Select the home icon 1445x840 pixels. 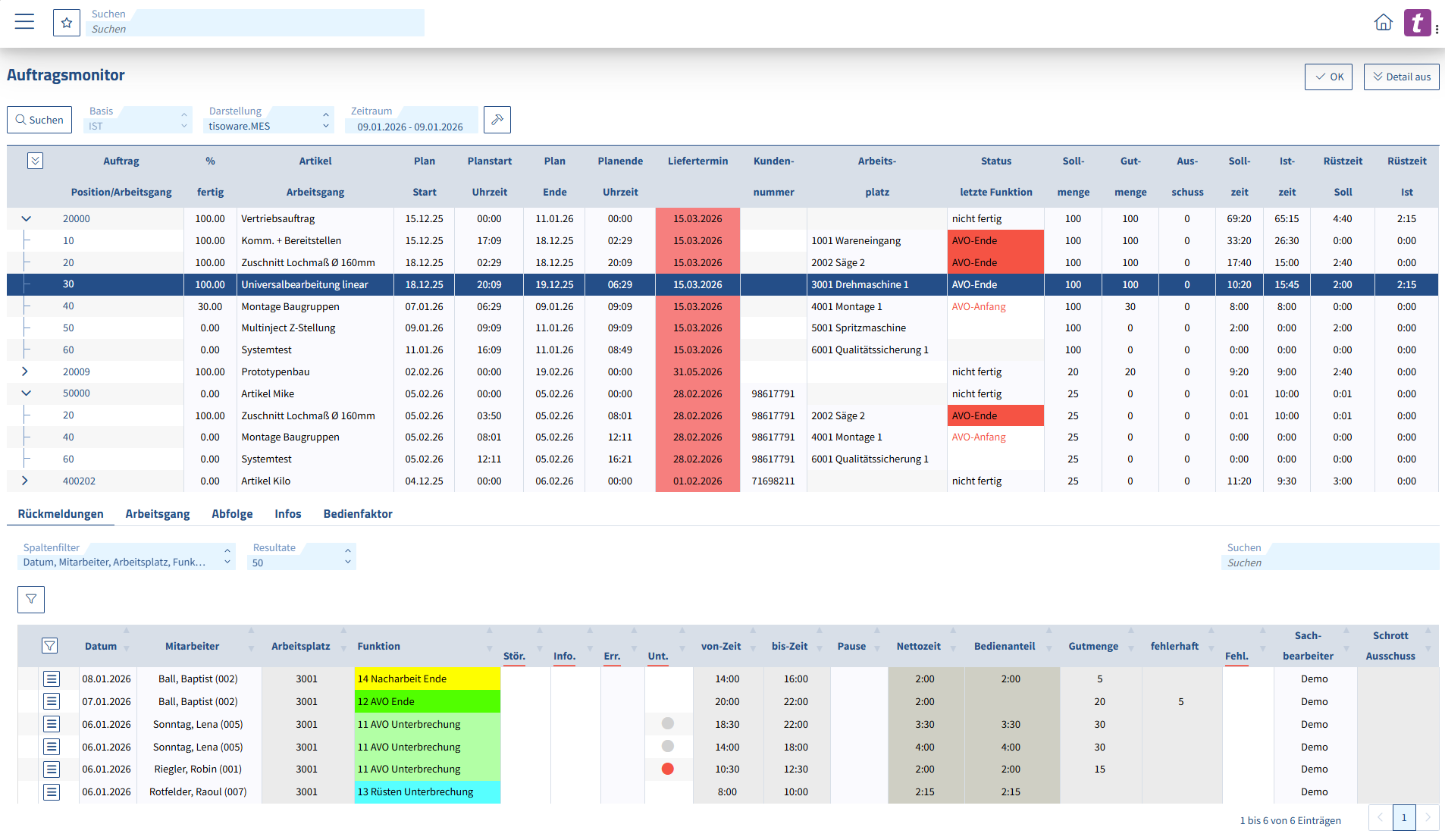(x=1383, y=23)
